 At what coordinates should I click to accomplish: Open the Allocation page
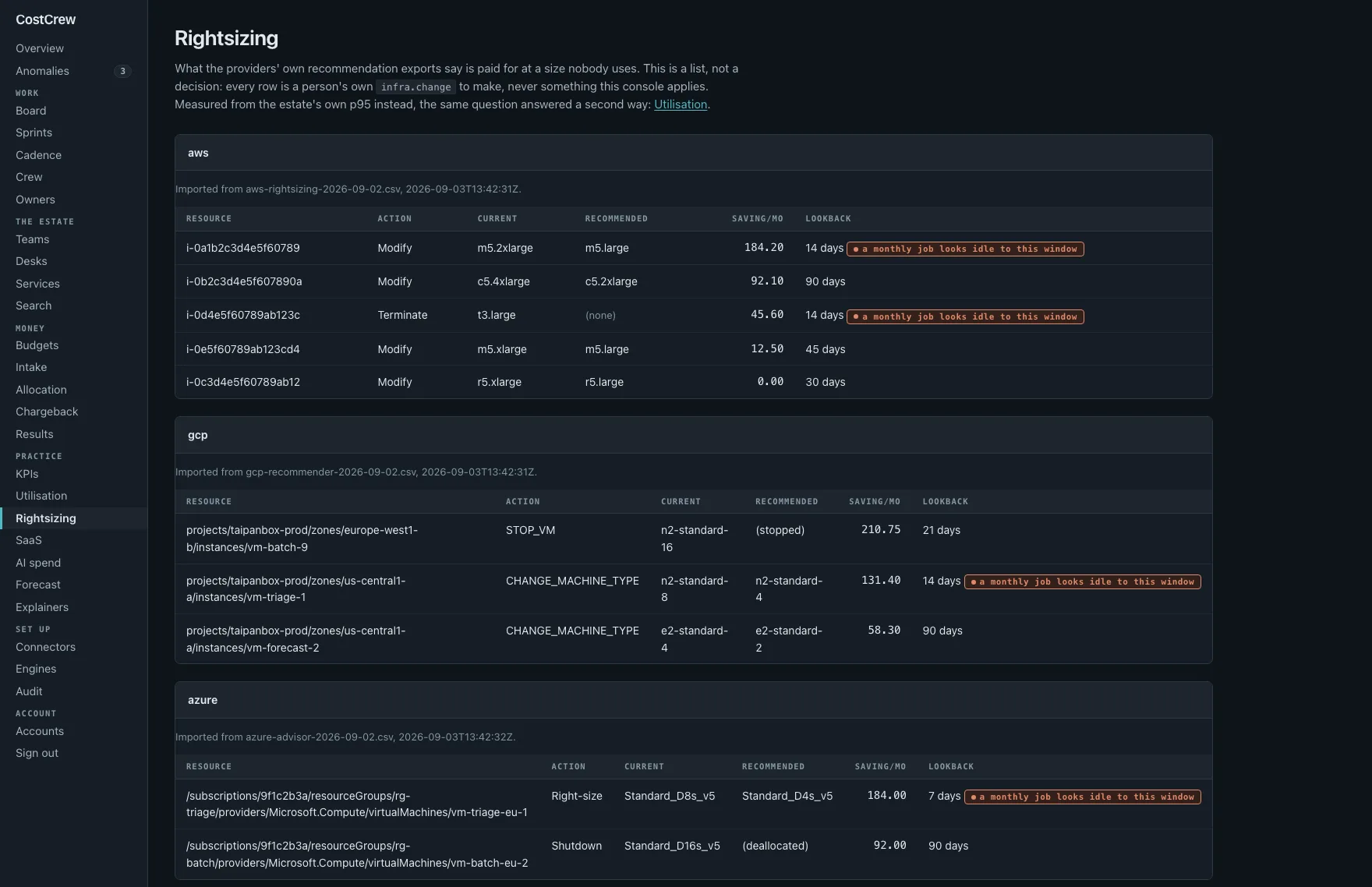[x=41, y=390]
